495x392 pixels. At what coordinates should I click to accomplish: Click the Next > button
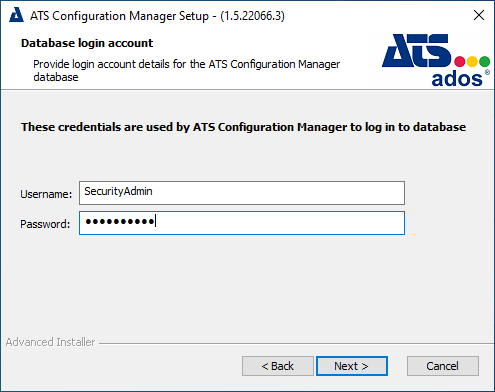(x=352, y=366)
